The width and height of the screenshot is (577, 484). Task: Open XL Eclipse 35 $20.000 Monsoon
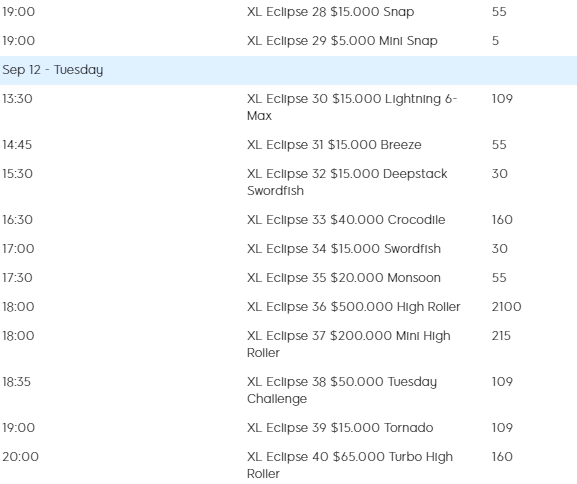click(x=344, y=278)
